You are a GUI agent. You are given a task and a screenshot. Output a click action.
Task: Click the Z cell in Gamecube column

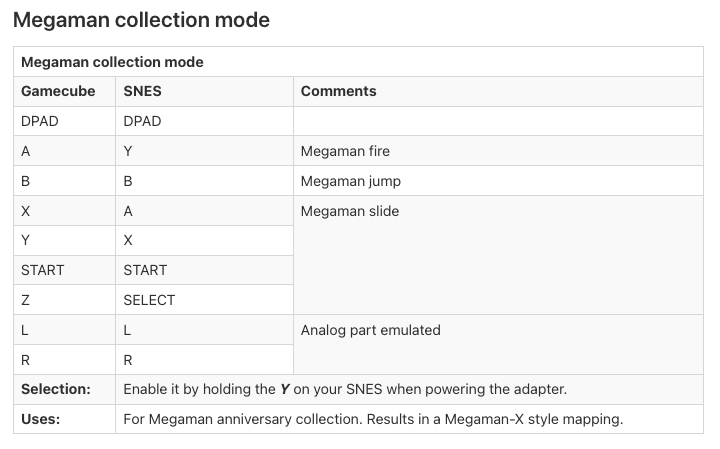pos(64,300)
